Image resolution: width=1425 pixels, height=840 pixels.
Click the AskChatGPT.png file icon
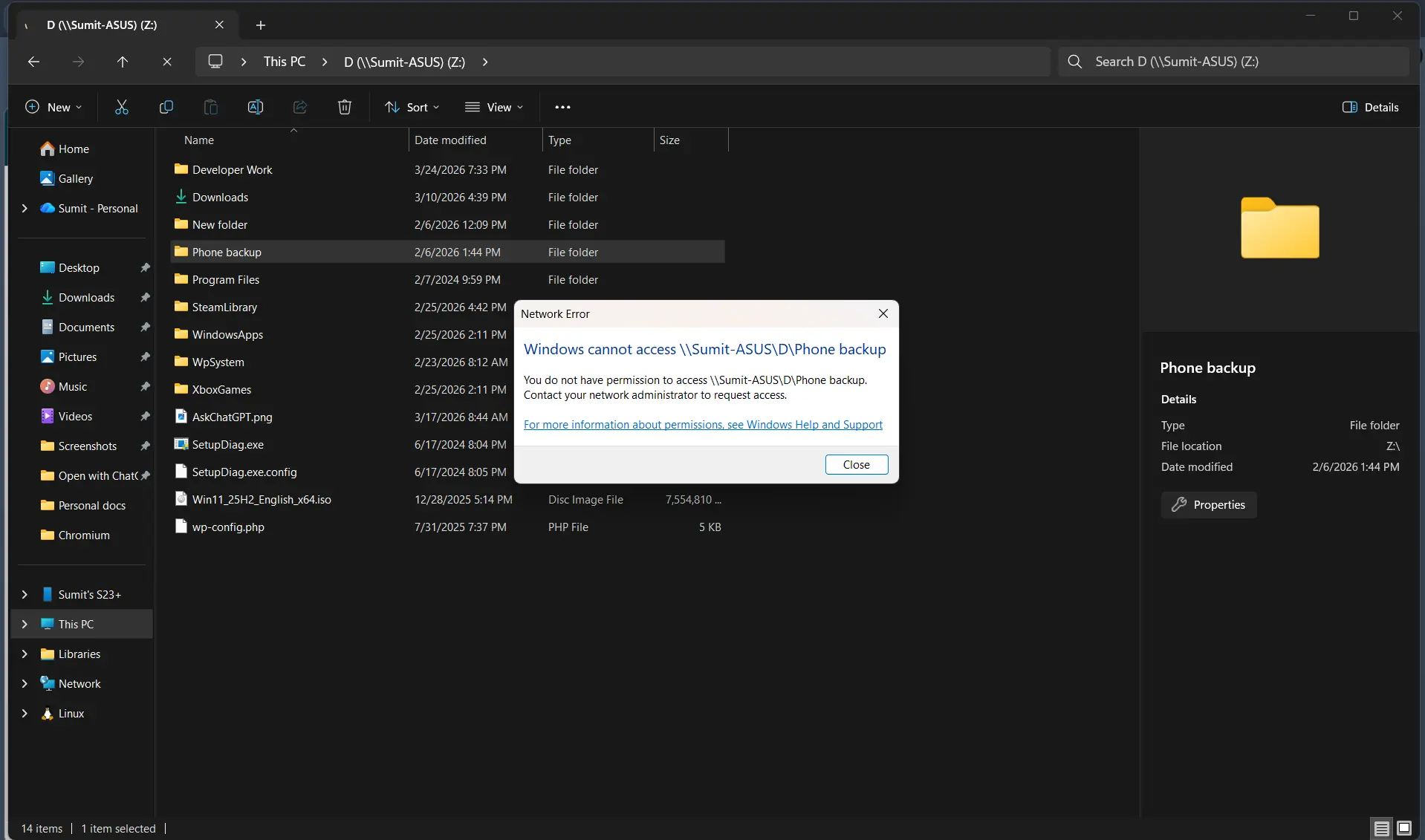click(x=181, y=417)
